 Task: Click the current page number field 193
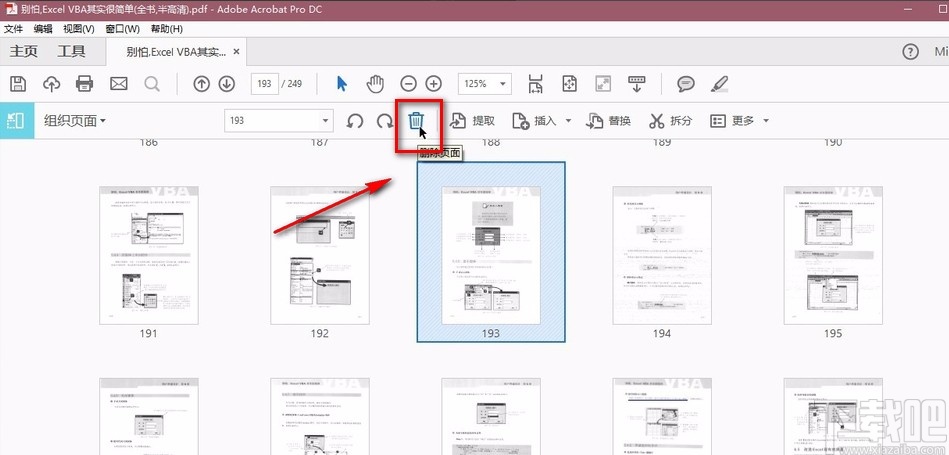[x=264, y=84]
